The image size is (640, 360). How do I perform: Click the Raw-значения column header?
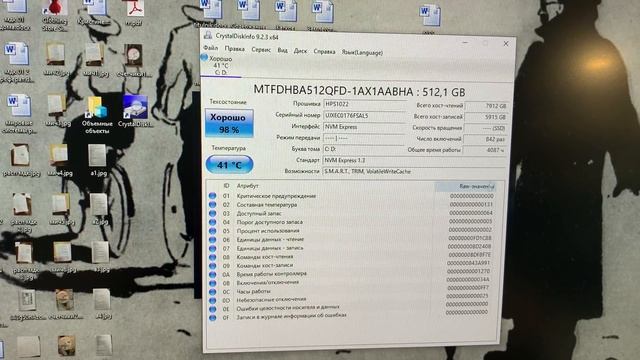[465, 187]
